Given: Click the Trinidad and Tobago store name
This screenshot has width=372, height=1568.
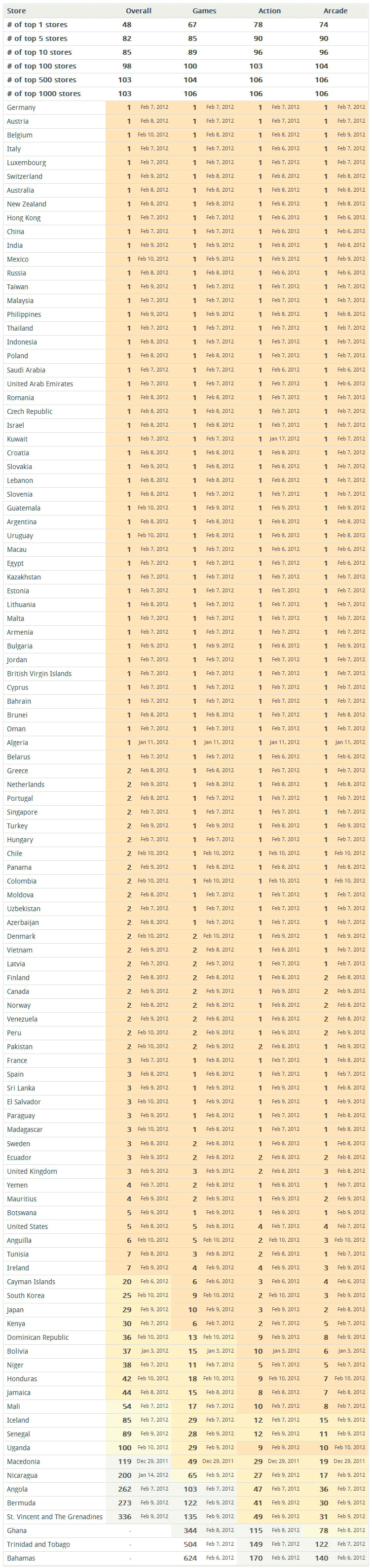Looking at the screenshot, I should tap(38, 1544).
